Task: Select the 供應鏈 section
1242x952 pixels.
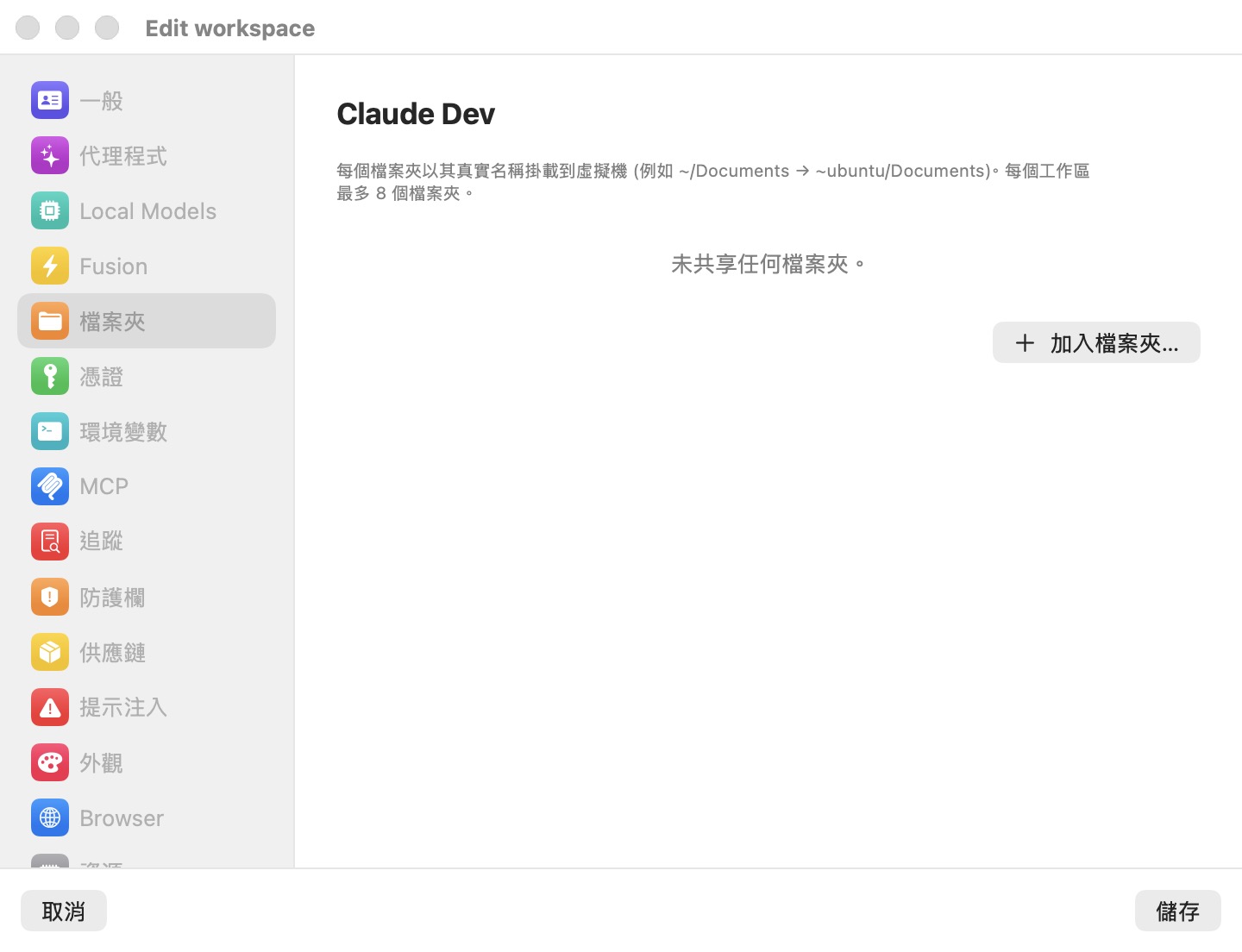Action: point(112,652)
